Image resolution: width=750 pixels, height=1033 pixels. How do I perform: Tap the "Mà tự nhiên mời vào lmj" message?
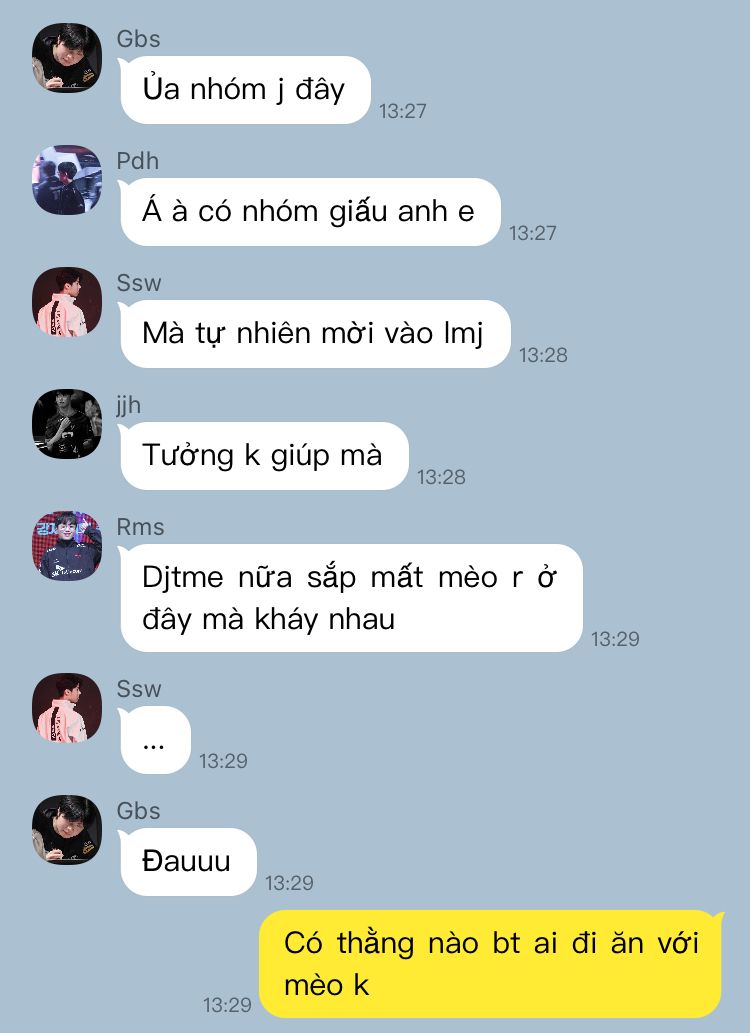pyautogui.click(x=314, y=333)
